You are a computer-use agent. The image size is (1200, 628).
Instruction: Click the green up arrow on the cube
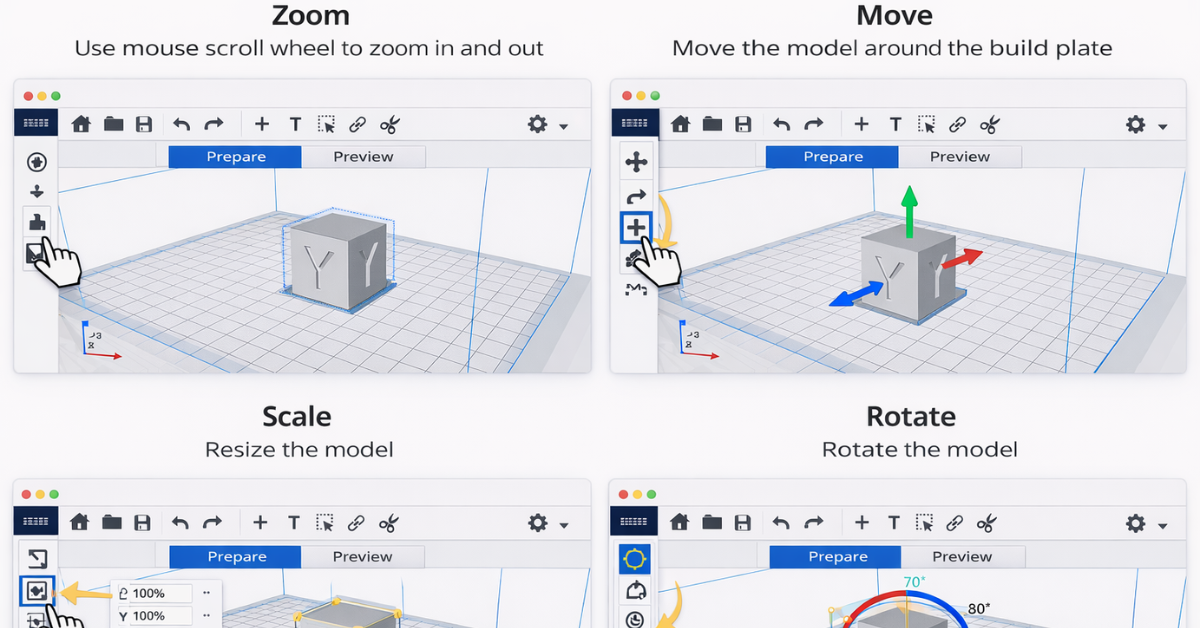tap(908, 210)
